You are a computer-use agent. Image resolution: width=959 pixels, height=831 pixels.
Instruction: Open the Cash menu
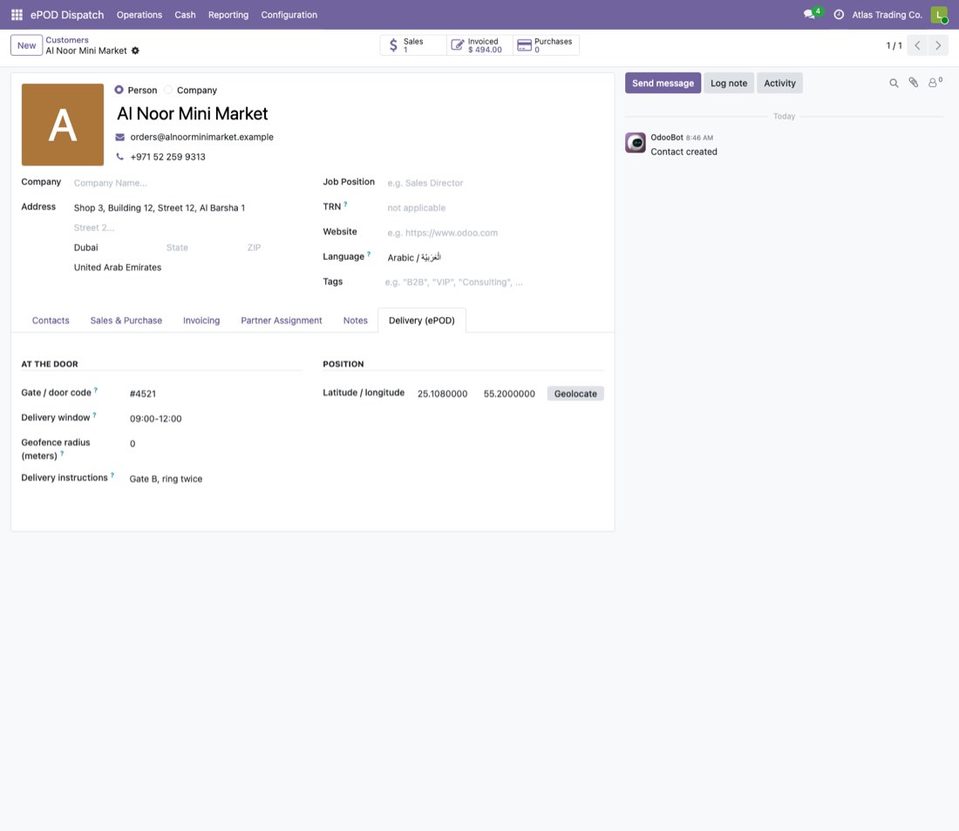tap(185, 15)
